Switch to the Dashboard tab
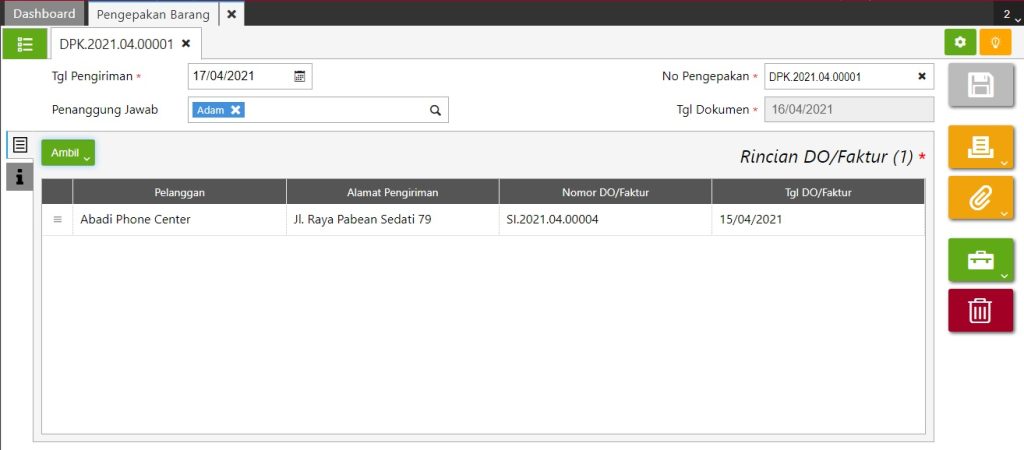The image size is (1024, 450). 44,14
